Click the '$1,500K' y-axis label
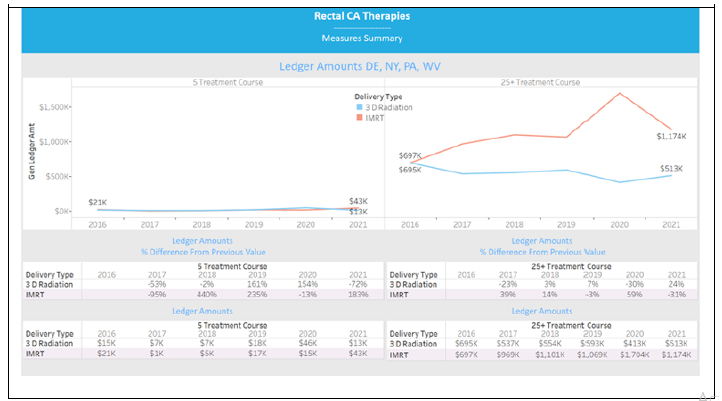 coord(54,107)
